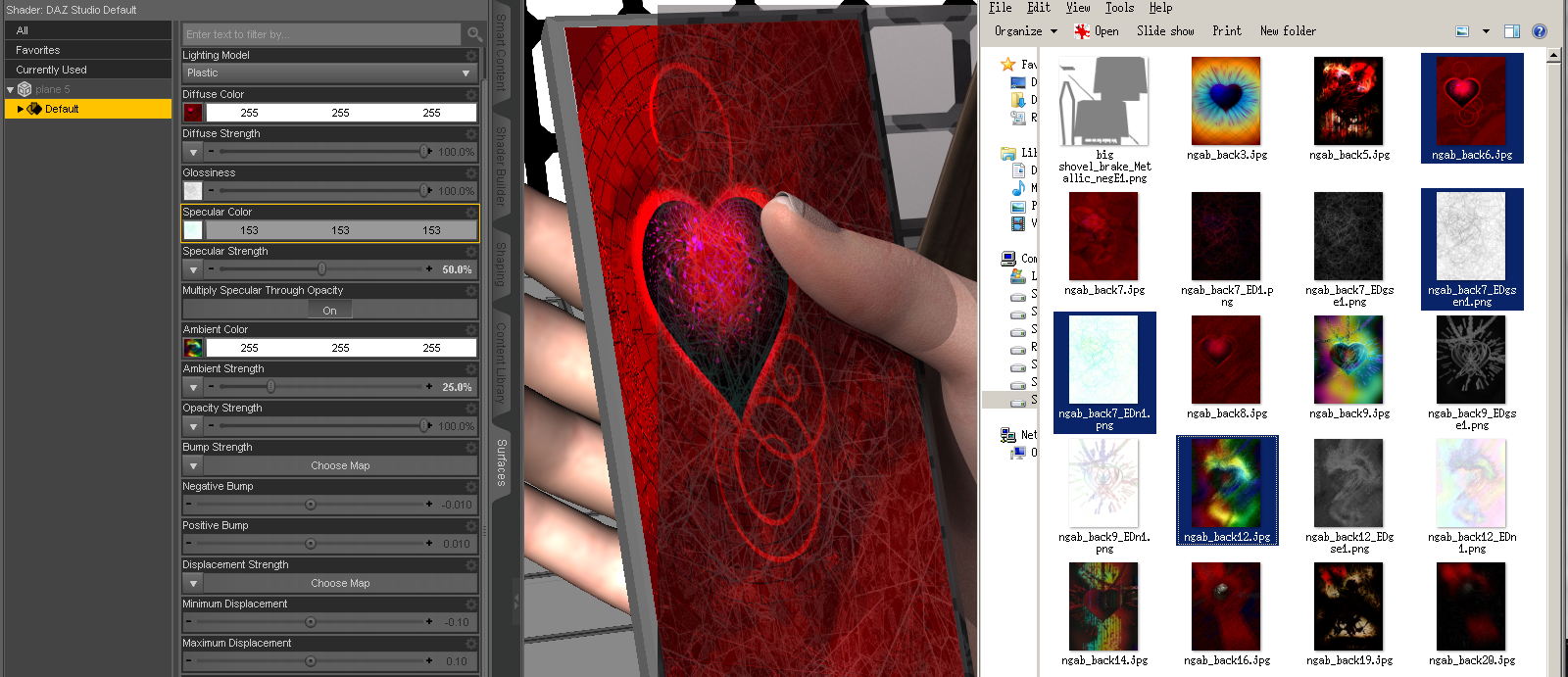Click the Ambient Color rainbow texture swatch
Screen dimensions: 1568x677
point(193,348)
